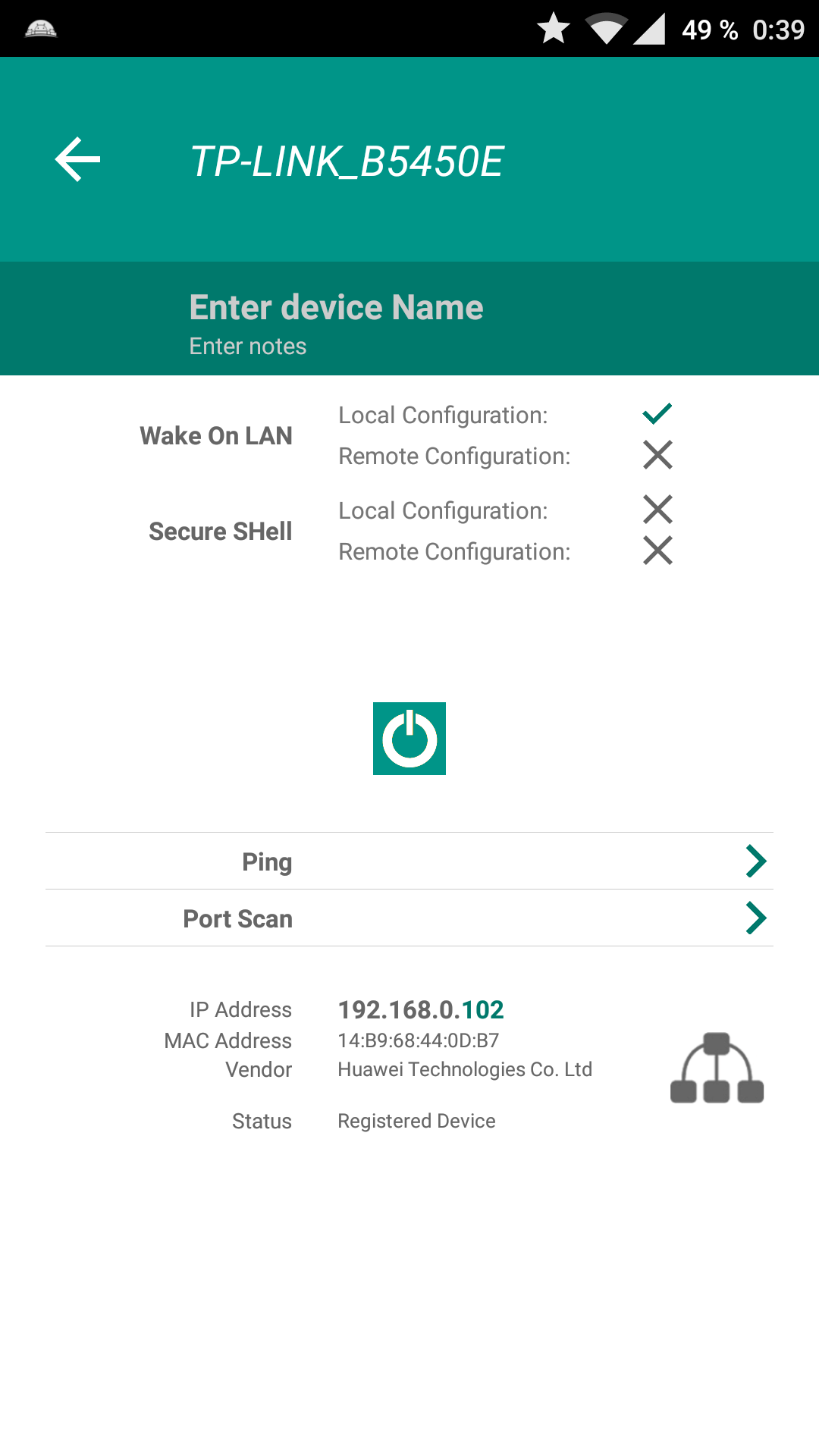This screenshot has width=819, height=1456.
Task: Select the Secure SHell label
Action: pyautogui.click(x=221, y=532)
